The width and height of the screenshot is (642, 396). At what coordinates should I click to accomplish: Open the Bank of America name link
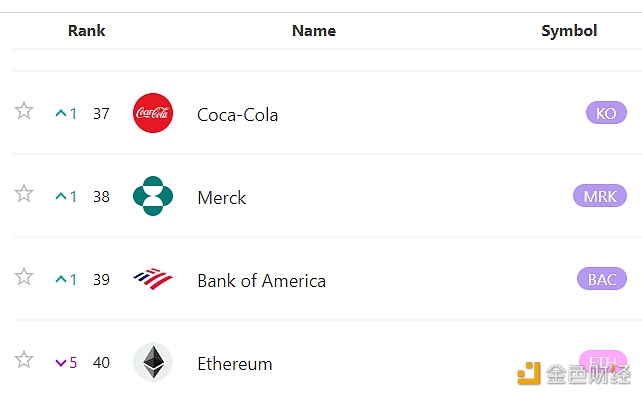pos(262,281)
